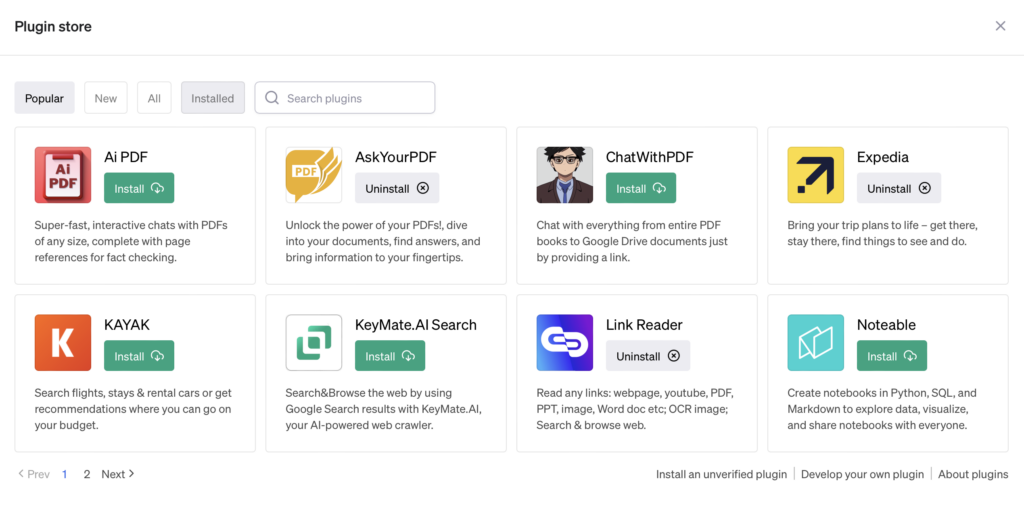Click description starting 'Super-fast, interactive chats'
The height and width of the screenshot is (508, 1024).
coord(131,241)
